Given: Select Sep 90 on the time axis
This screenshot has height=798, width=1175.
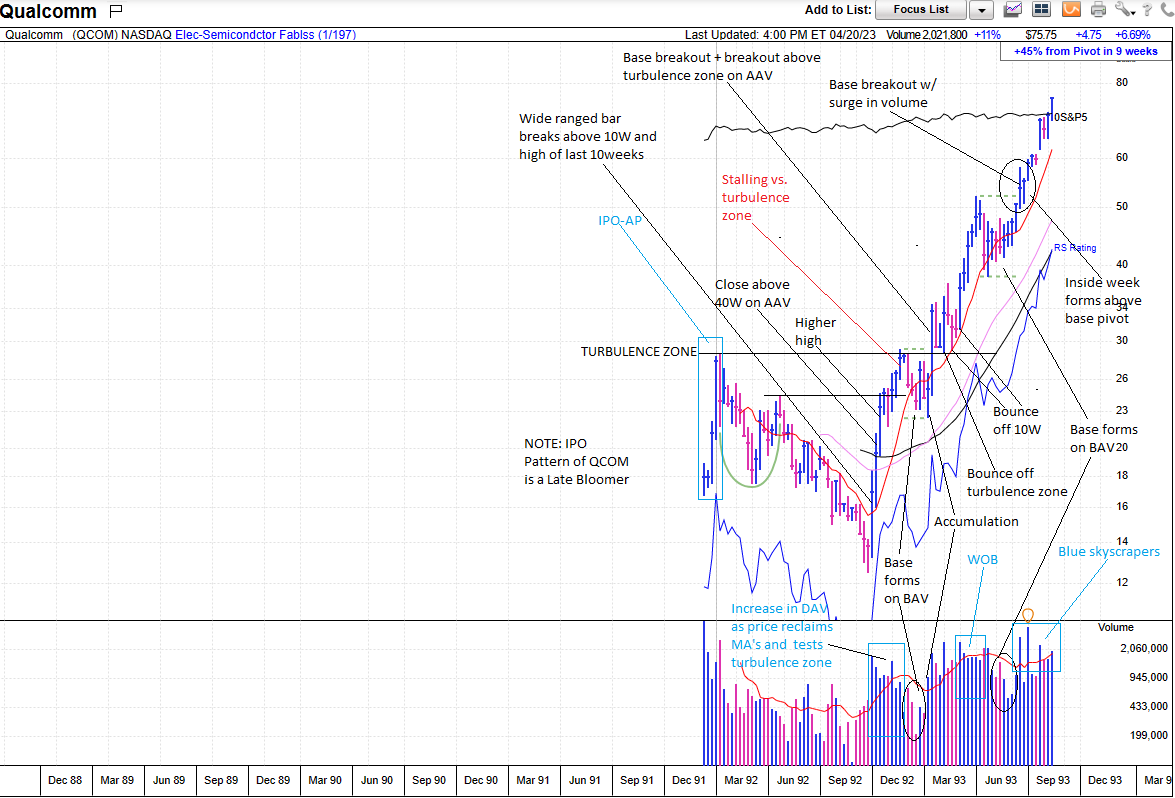Looking at the screenshot, I should [429, 780].
